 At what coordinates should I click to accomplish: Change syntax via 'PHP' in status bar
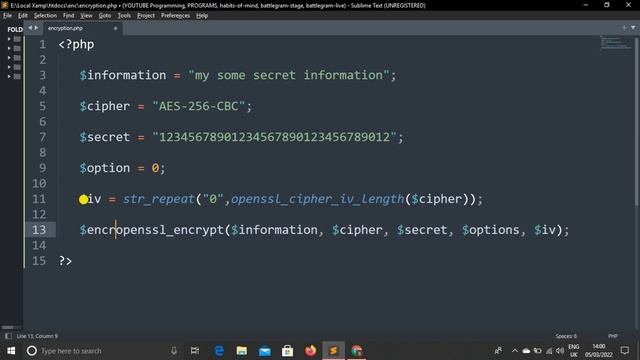[x=613, y=336]
